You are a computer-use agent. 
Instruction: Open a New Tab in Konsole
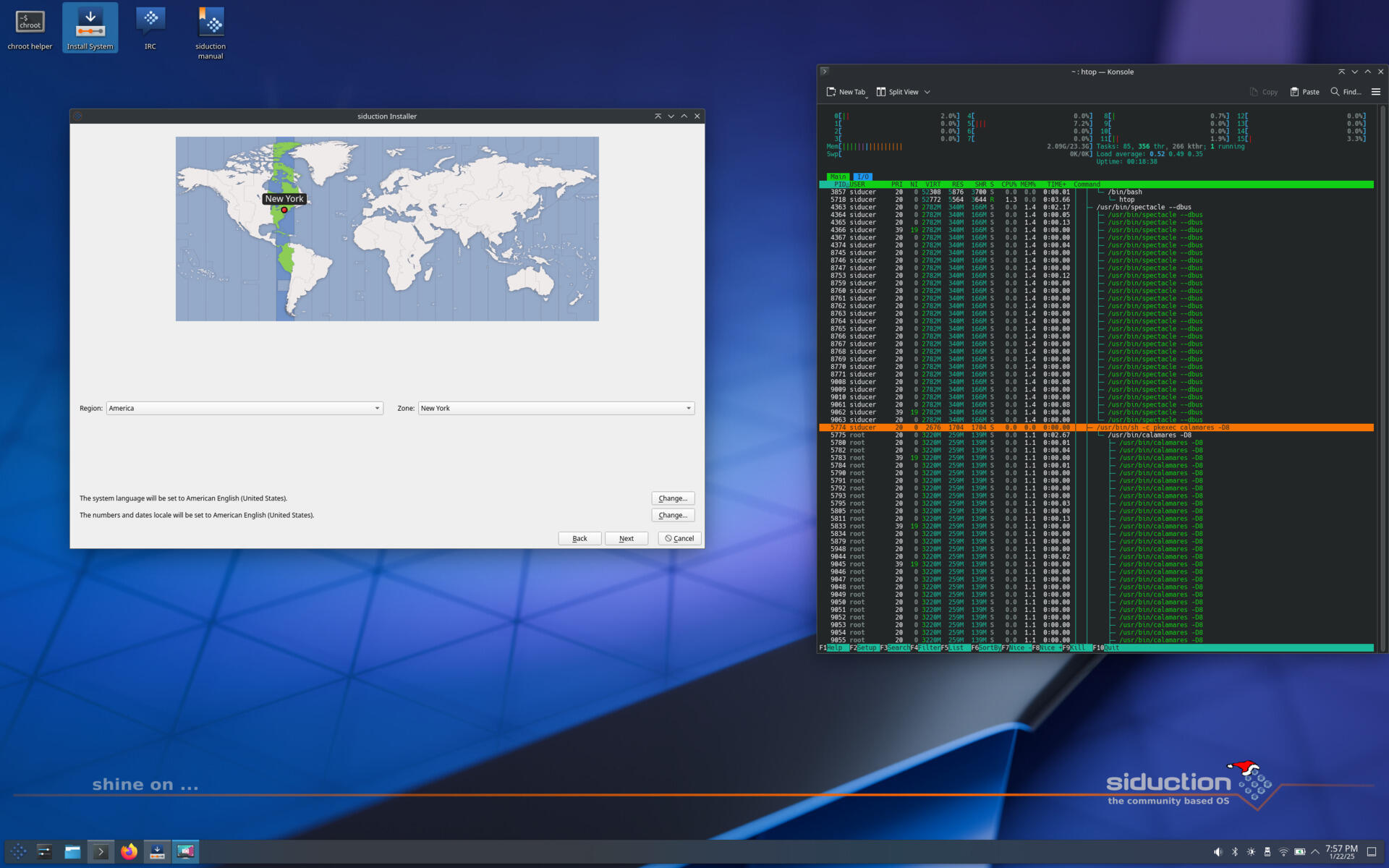846,92
